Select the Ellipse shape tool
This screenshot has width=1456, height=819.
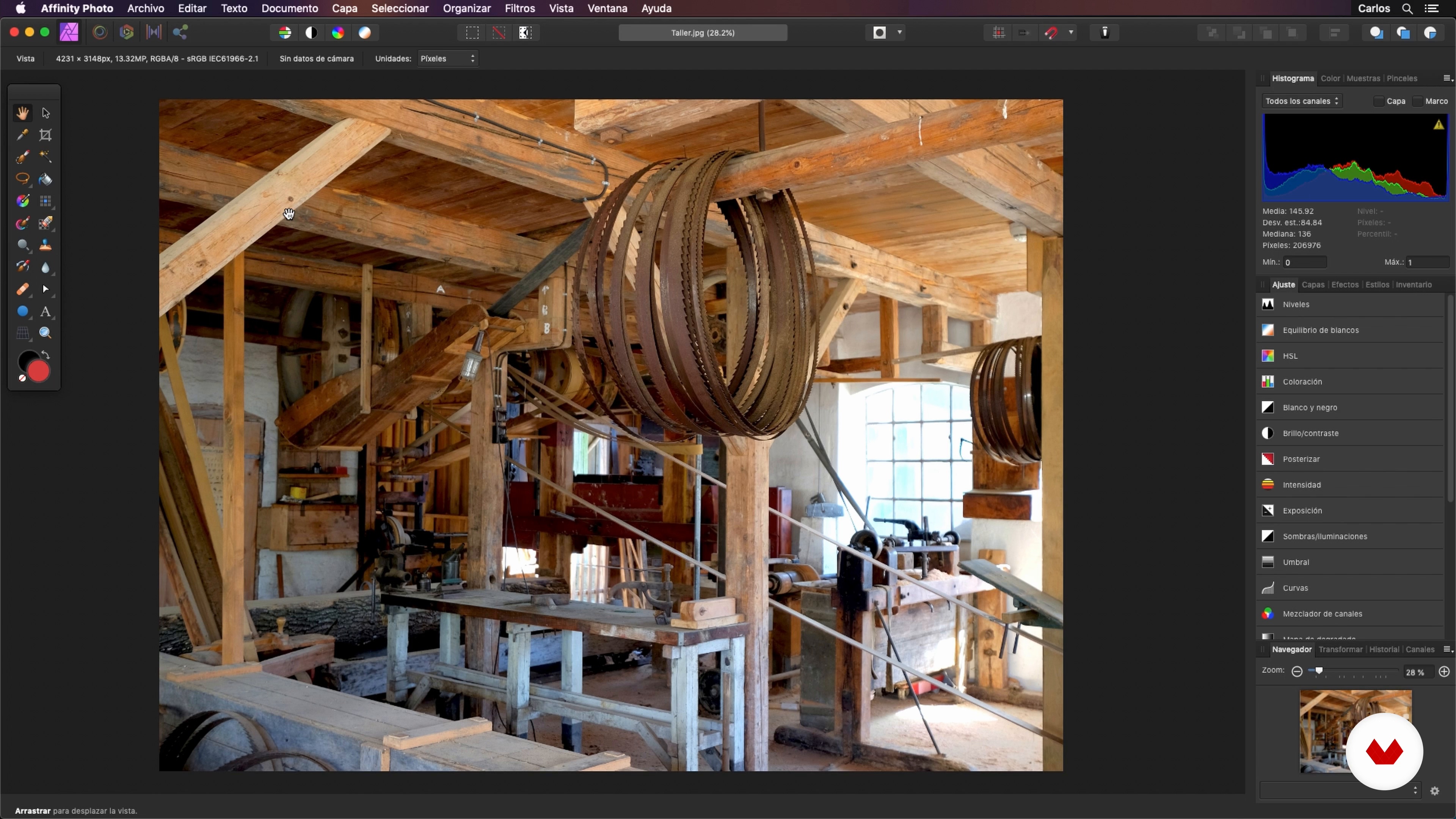pyautogui.click(x=23, y=311)
